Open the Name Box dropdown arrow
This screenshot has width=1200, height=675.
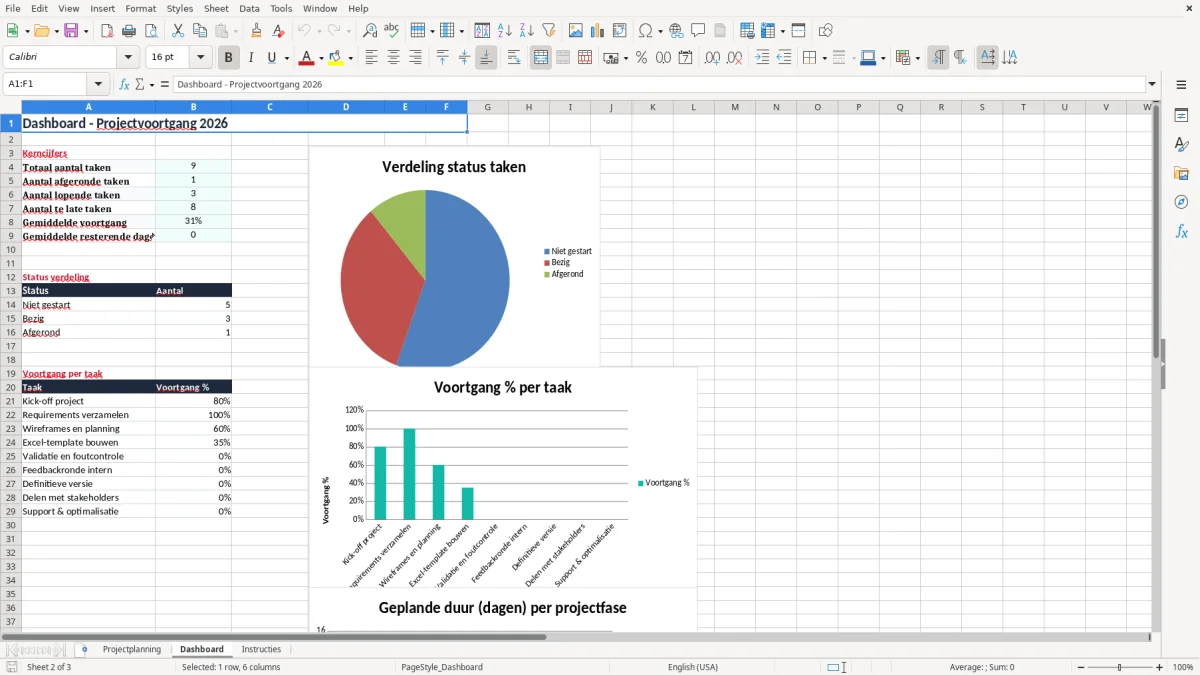pos(98,84)
